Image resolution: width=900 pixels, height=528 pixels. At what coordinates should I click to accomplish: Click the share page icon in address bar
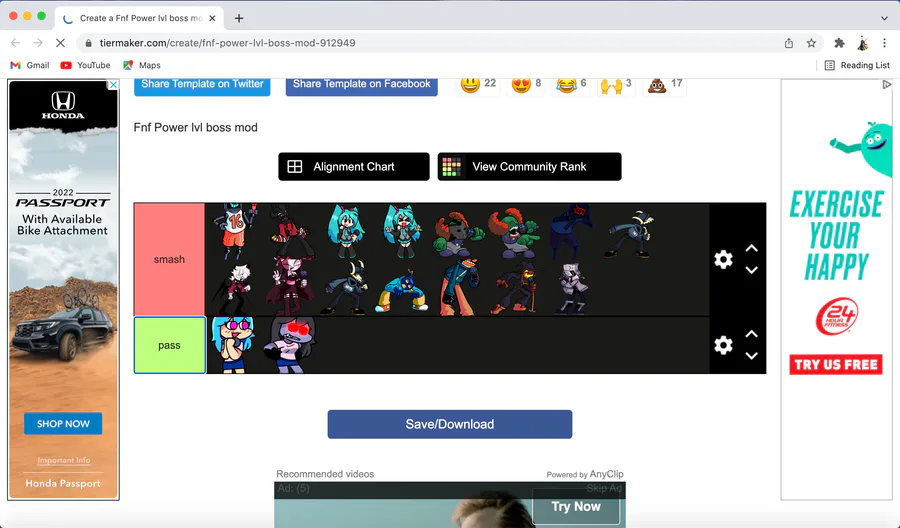click(789, 43)
